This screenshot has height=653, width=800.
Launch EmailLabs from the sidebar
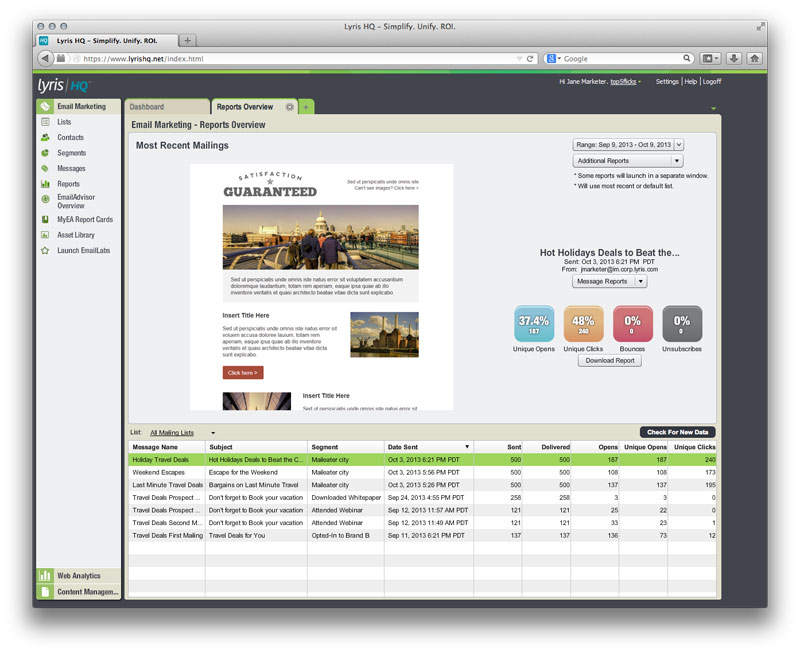pyautogui.click(x=84, y=250)
